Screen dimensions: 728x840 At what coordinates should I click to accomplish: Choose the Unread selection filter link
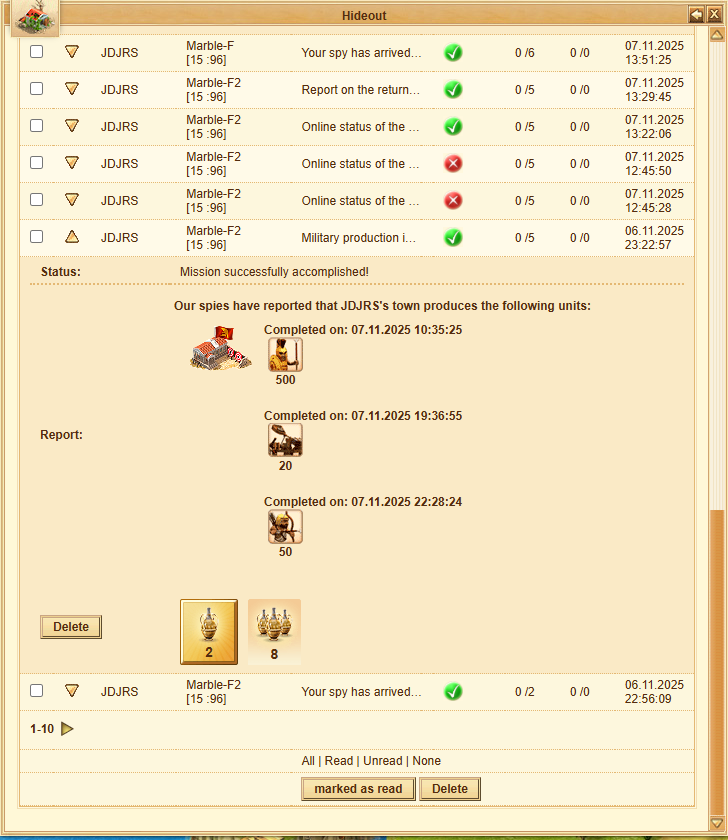point(382,761)
